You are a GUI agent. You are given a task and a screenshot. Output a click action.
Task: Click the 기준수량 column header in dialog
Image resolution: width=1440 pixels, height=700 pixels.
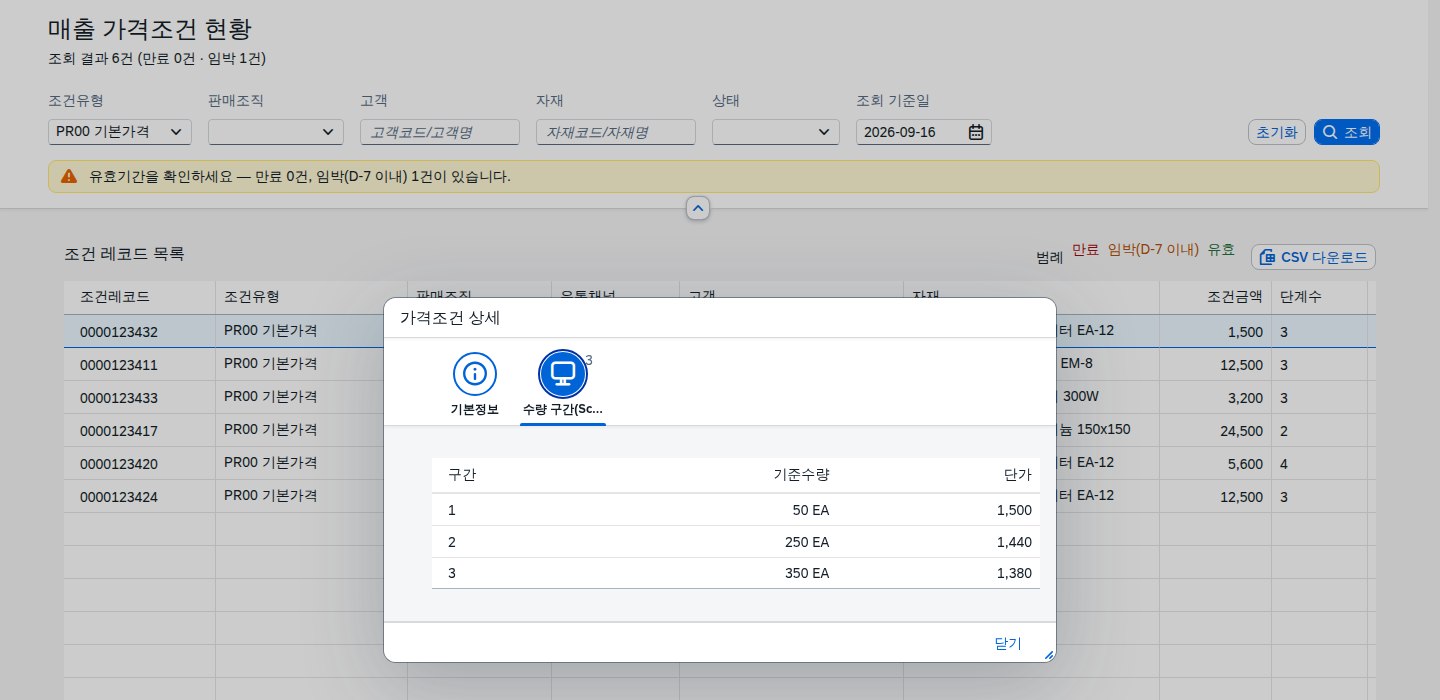coord(802,474)
